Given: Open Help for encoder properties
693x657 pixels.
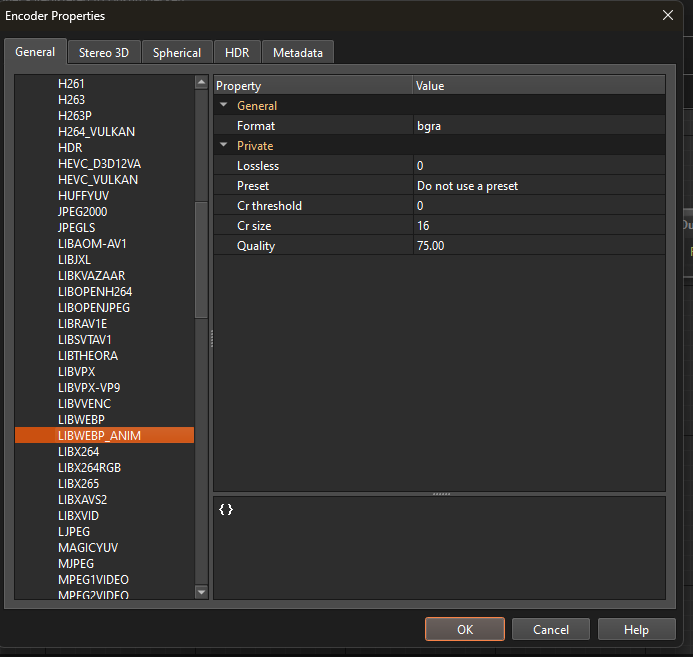Looking at the screenshot, I should [636, 630].
